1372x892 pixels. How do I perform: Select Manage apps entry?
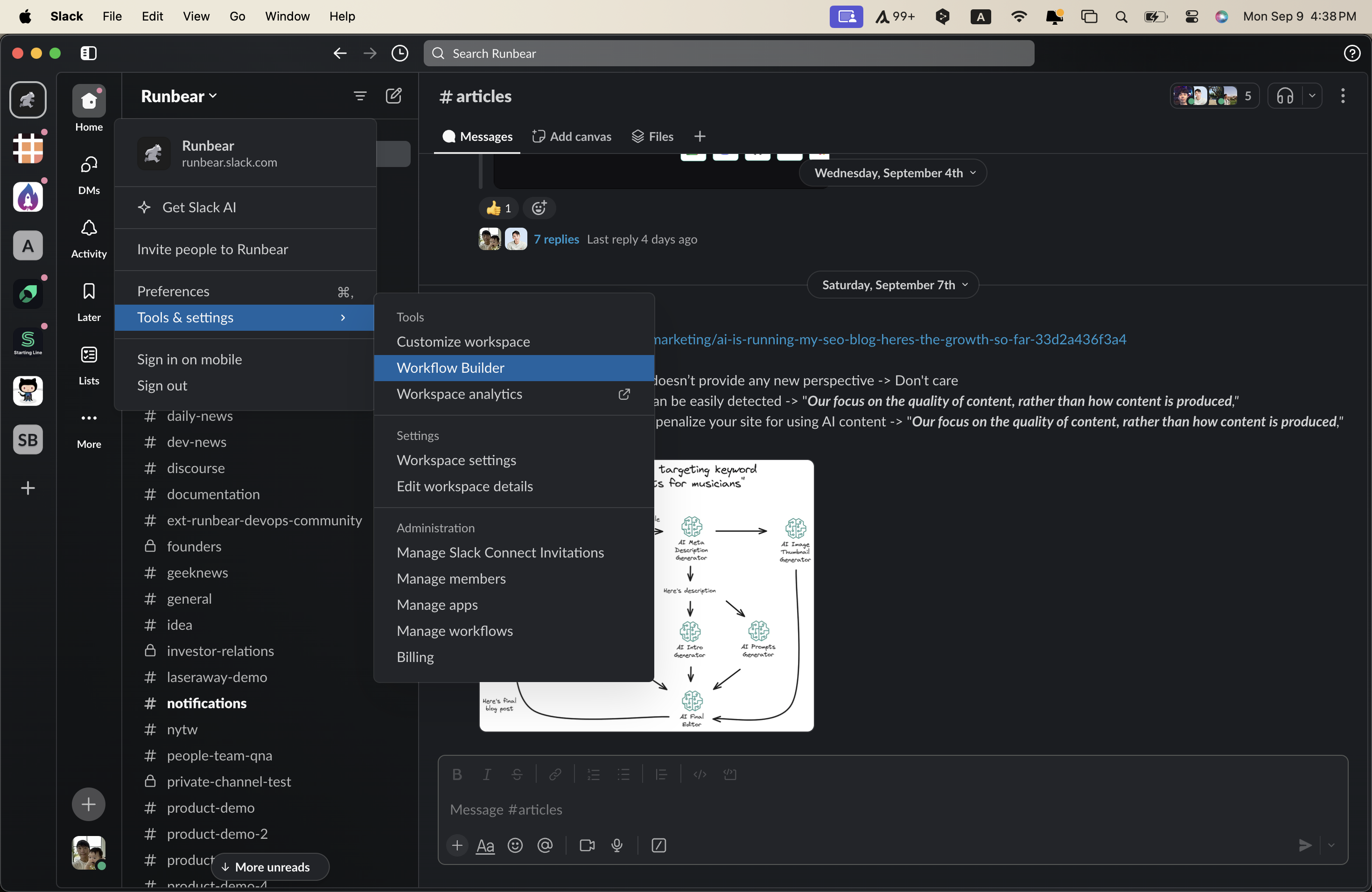point(514,605)
